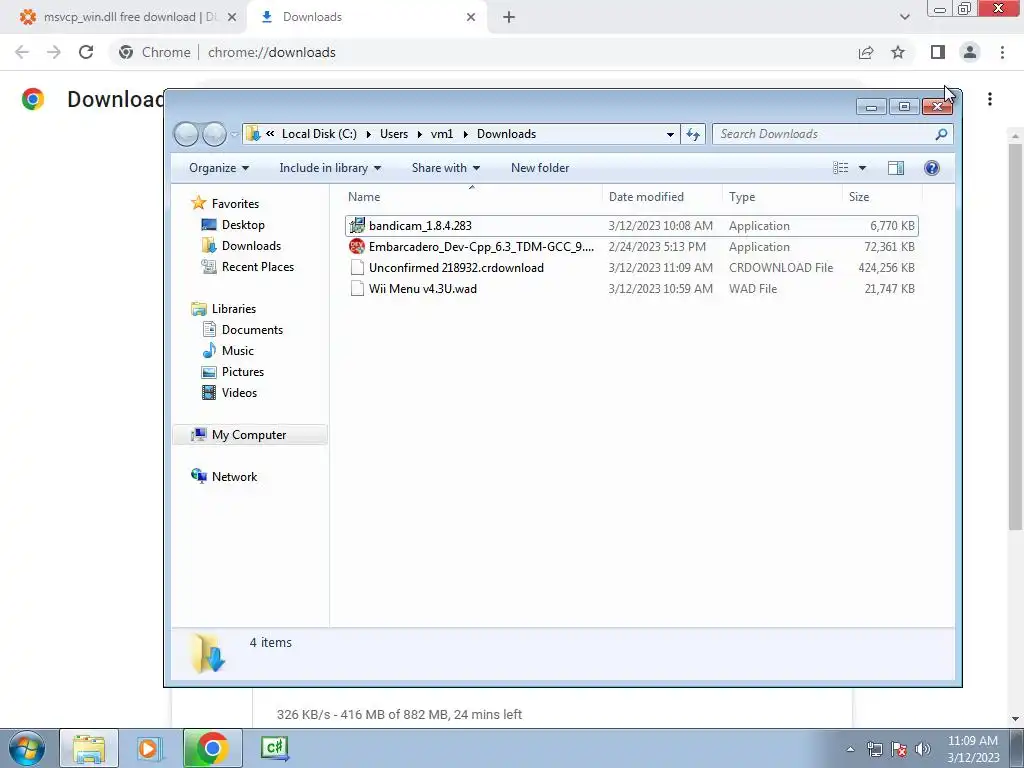
Task: Show hidden tray icons arrow
Action: point(850,749)
